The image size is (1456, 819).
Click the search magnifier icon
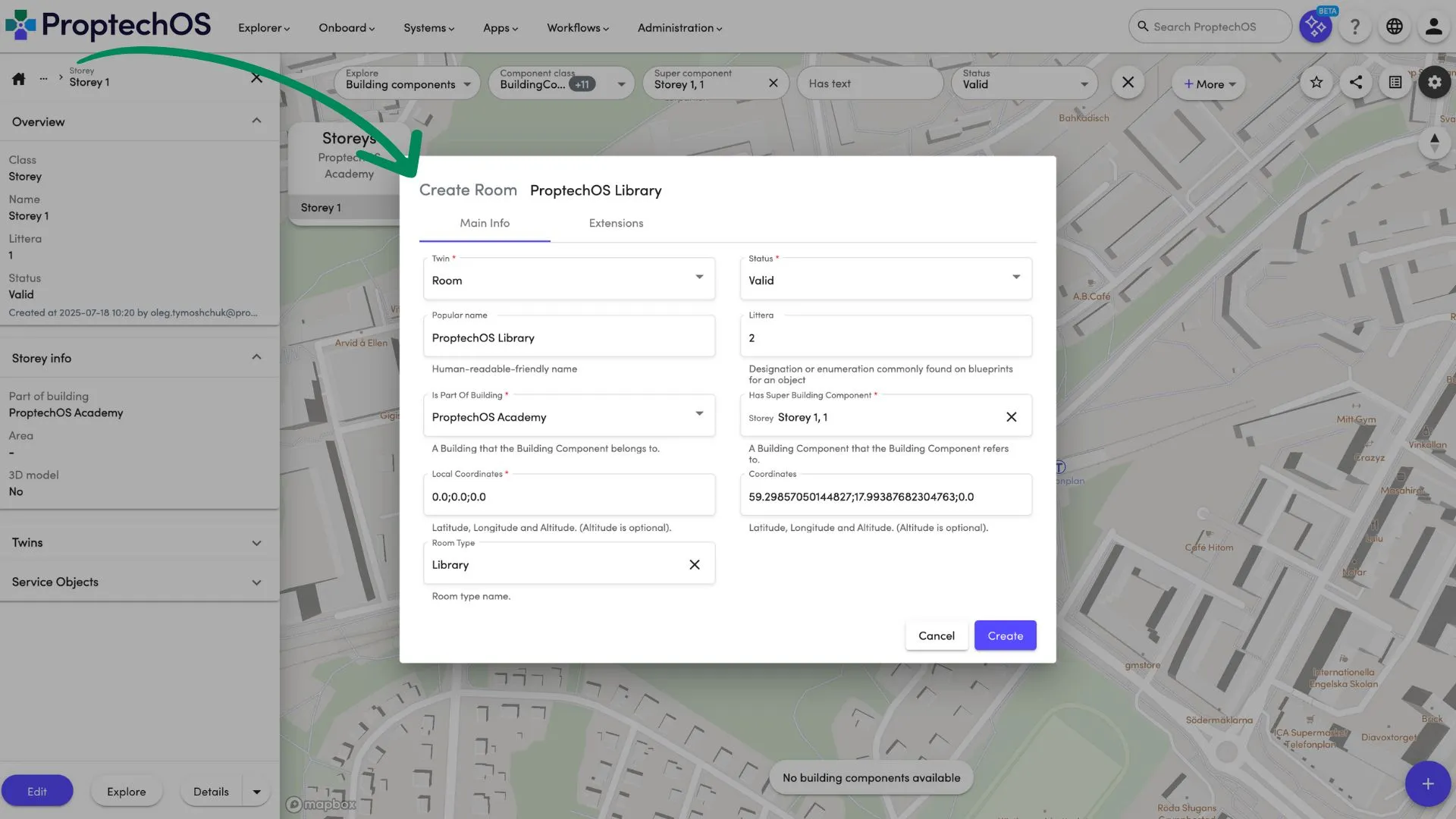click(x=1142, y=27)
